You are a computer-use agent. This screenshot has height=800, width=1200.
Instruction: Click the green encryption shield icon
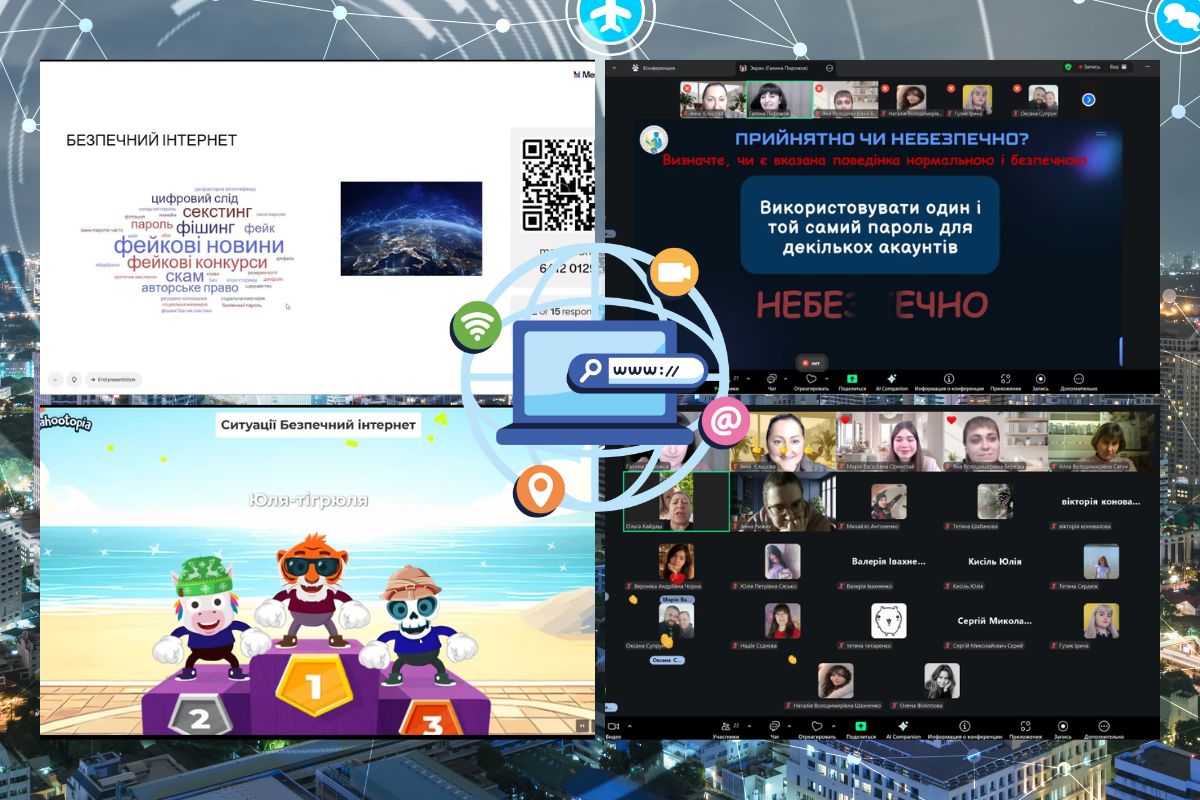[1068, 67]
